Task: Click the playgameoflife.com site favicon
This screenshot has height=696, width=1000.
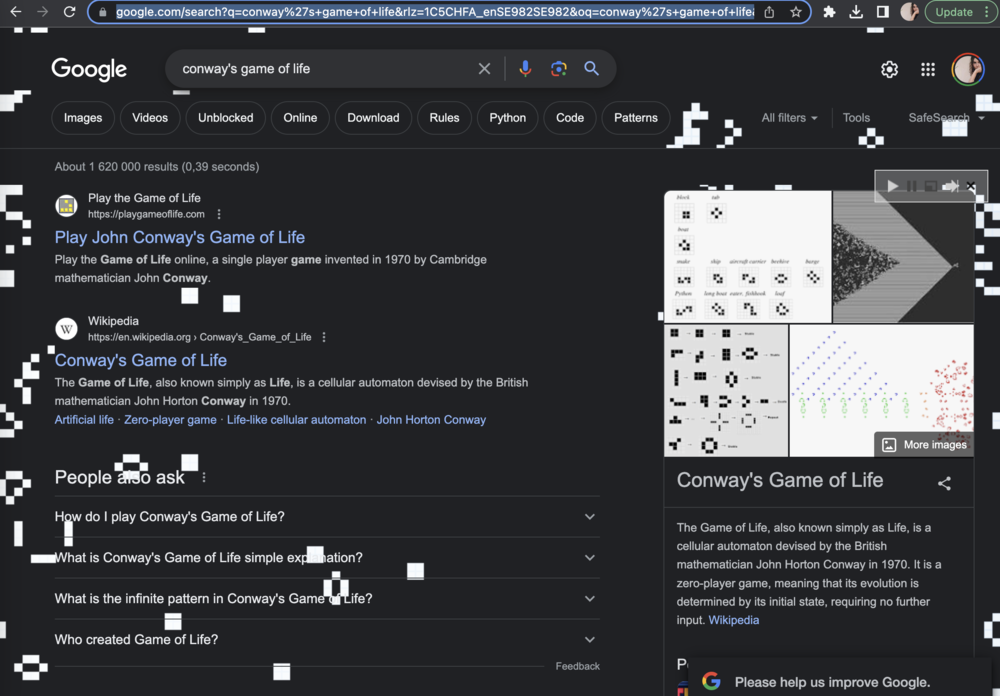Action: pos(66,205)
